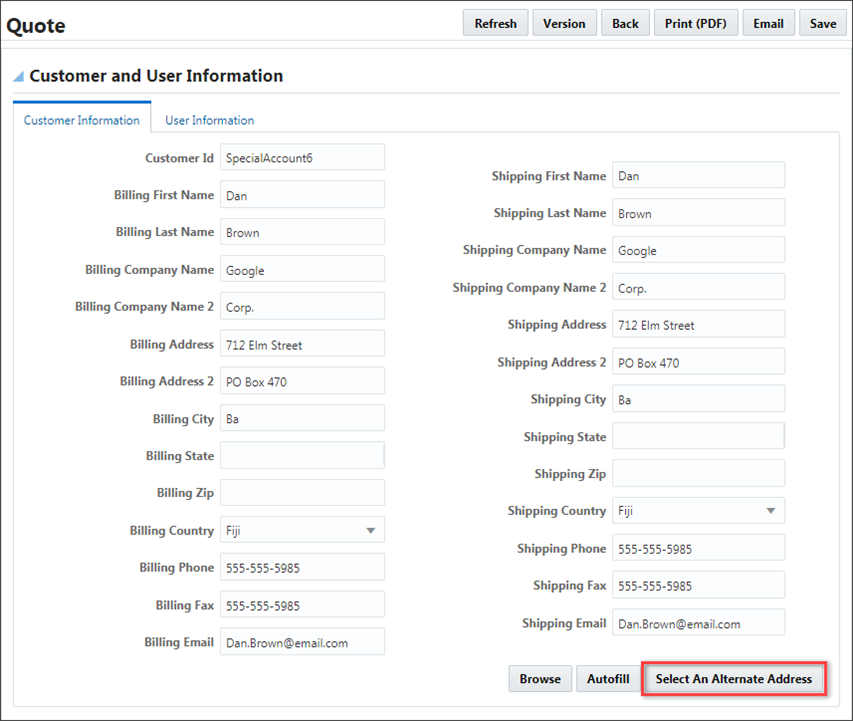Screen dimensions: 853x721
Task: Click the Autofill button
Action: point(607,678)
